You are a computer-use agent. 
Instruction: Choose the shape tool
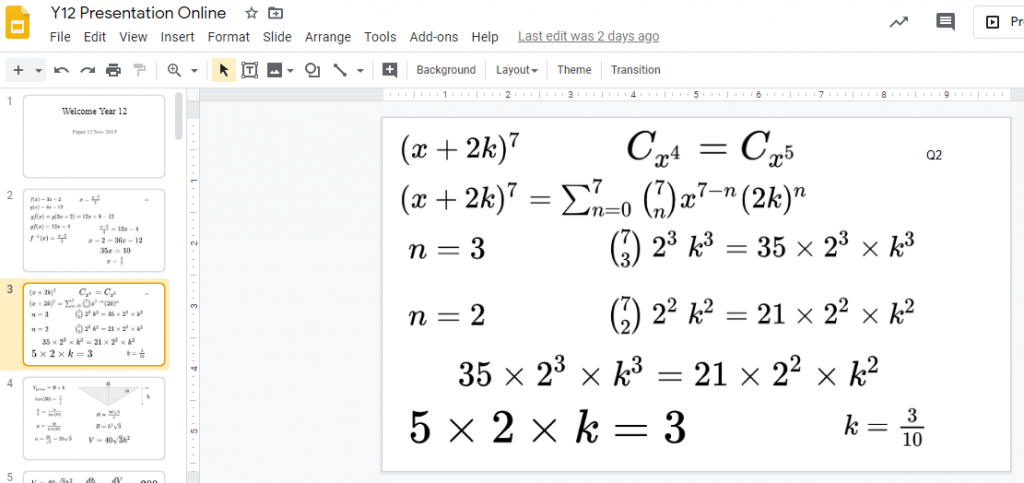pyautogui.click(x=312, y=70)
